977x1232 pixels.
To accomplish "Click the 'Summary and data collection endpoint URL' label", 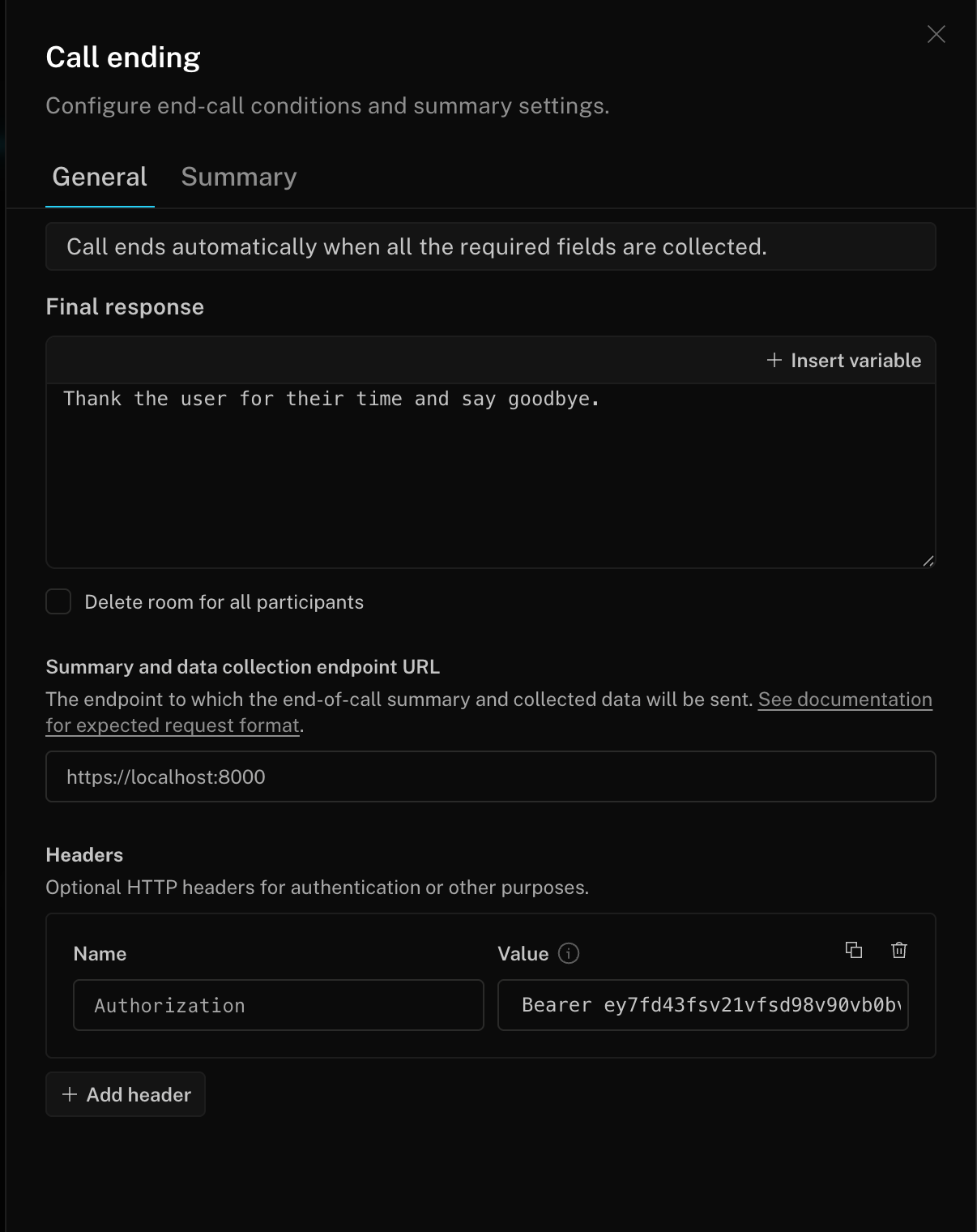I will tap(242, 667).
